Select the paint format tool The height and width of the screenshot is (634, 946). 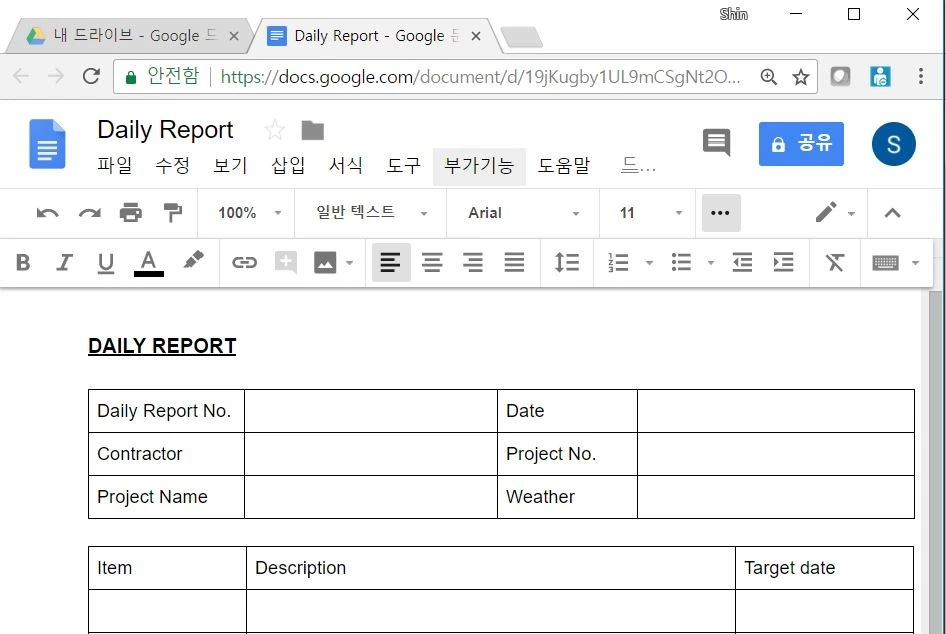point(173,213)
